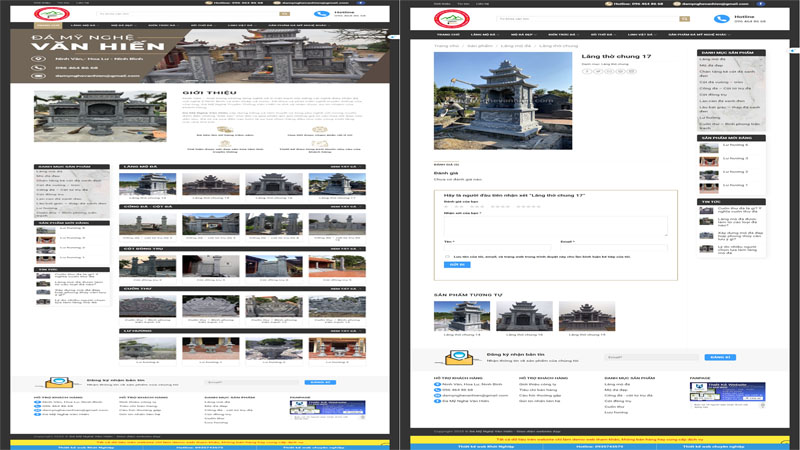Click the logo on the left homepage

52,14
